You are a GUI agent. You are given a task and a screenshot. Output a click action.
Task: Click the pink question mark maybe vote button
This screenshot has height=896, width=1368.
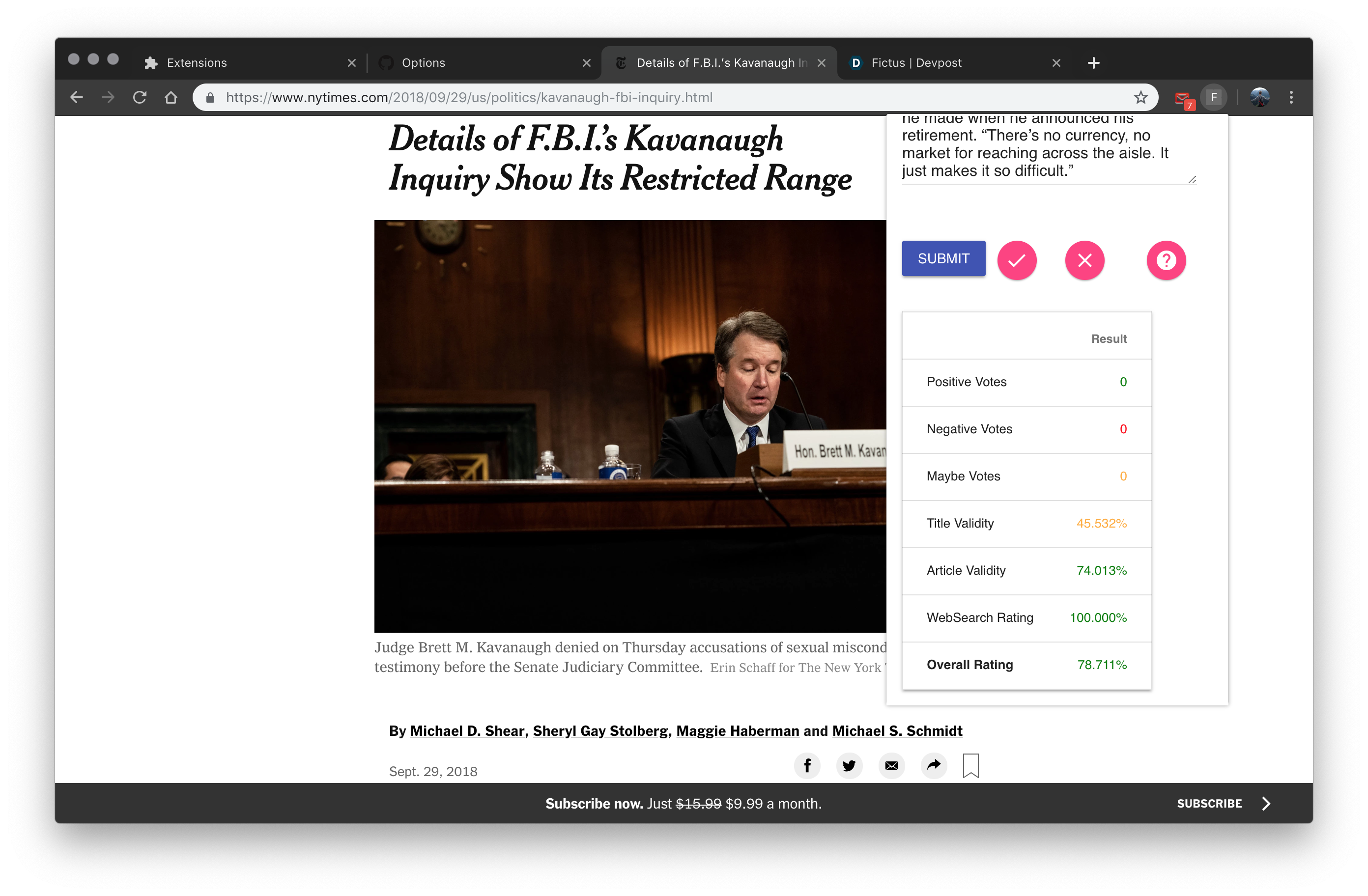point(1166,260)
